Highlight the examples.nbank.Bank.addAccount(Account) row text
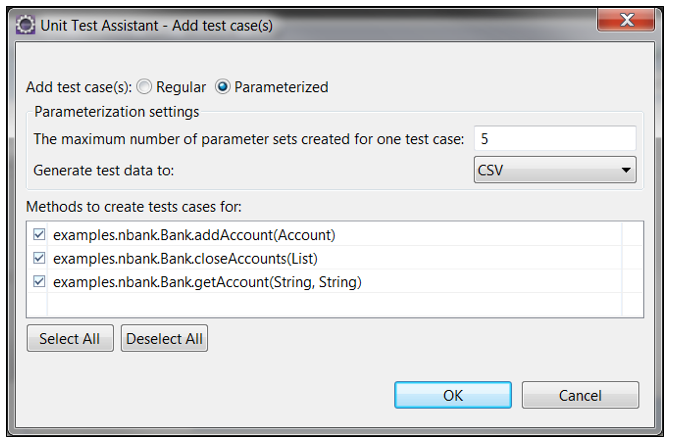The width and height of the screenshot is (673, 444). 194,235
